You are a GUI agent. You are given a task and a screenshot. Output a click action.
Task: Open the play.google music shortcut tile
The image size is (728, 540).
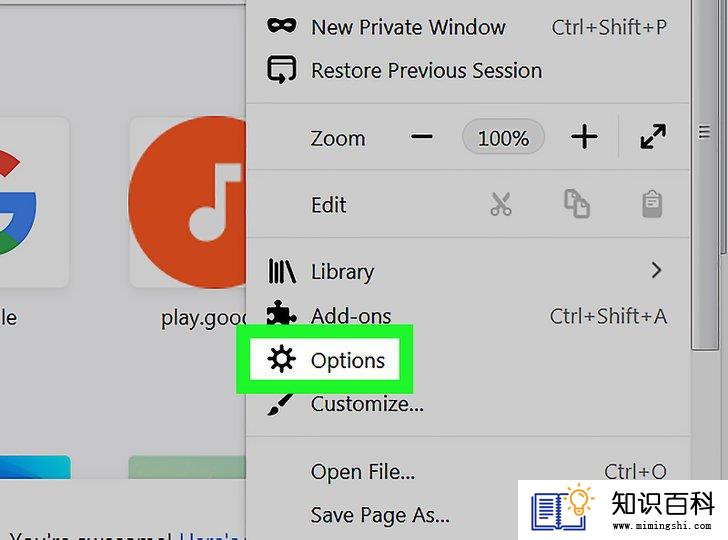pos(187,202)
